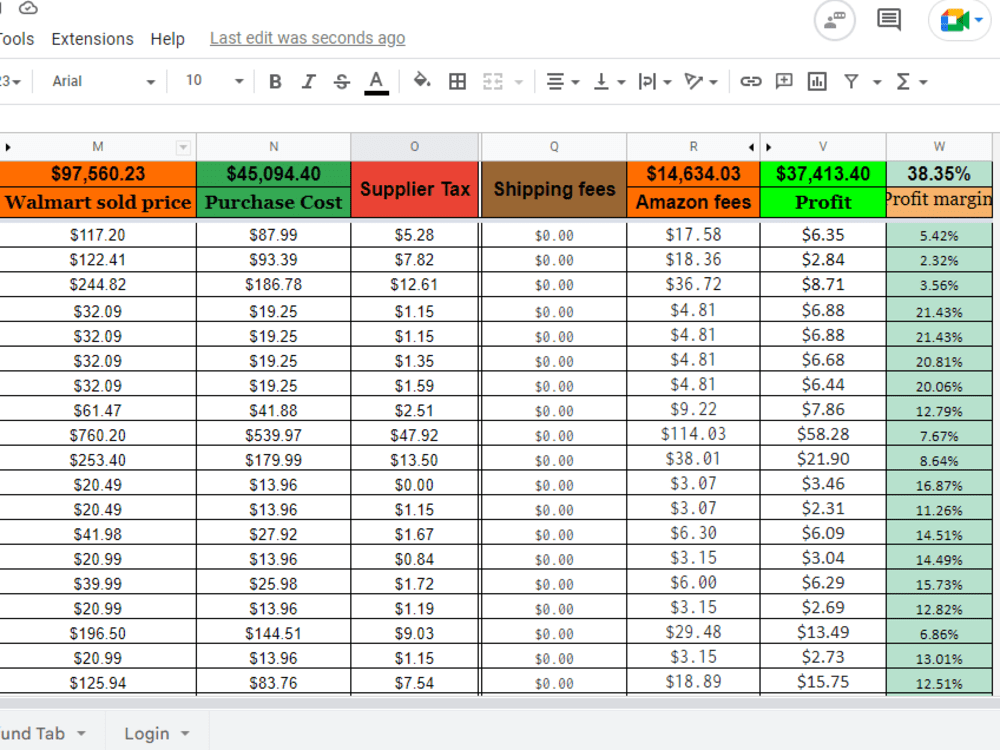The height and width of the screenshot is (750, 1000).
Task: Expand filter views dropdown arrow
Action: 877,82
